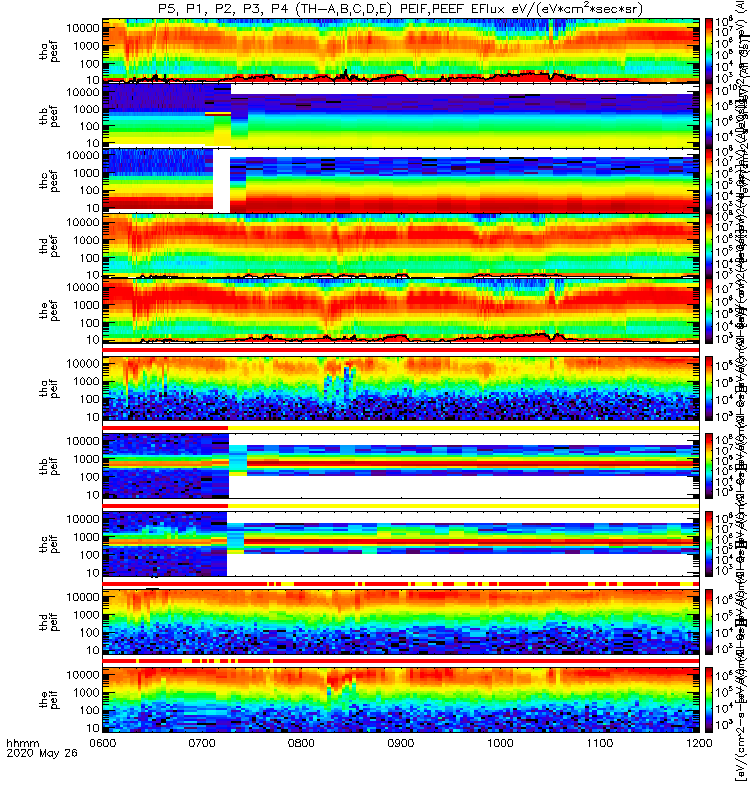Click the 'tha peef' axis label

click(49, 51)
